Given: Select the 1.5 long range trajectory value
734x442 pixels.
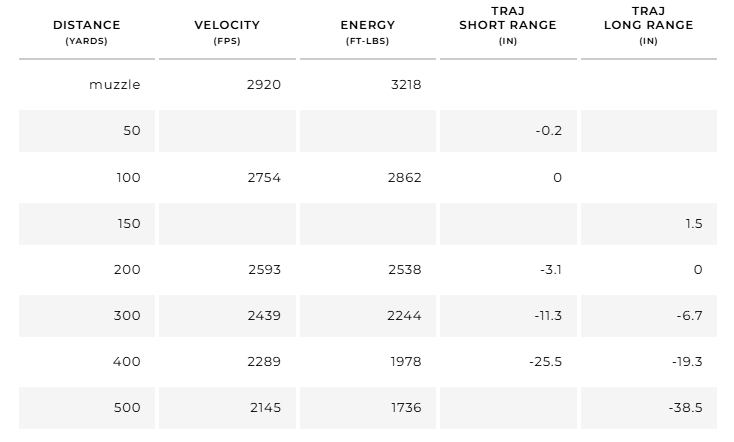Looking at the screenshot, I should 694,223.
